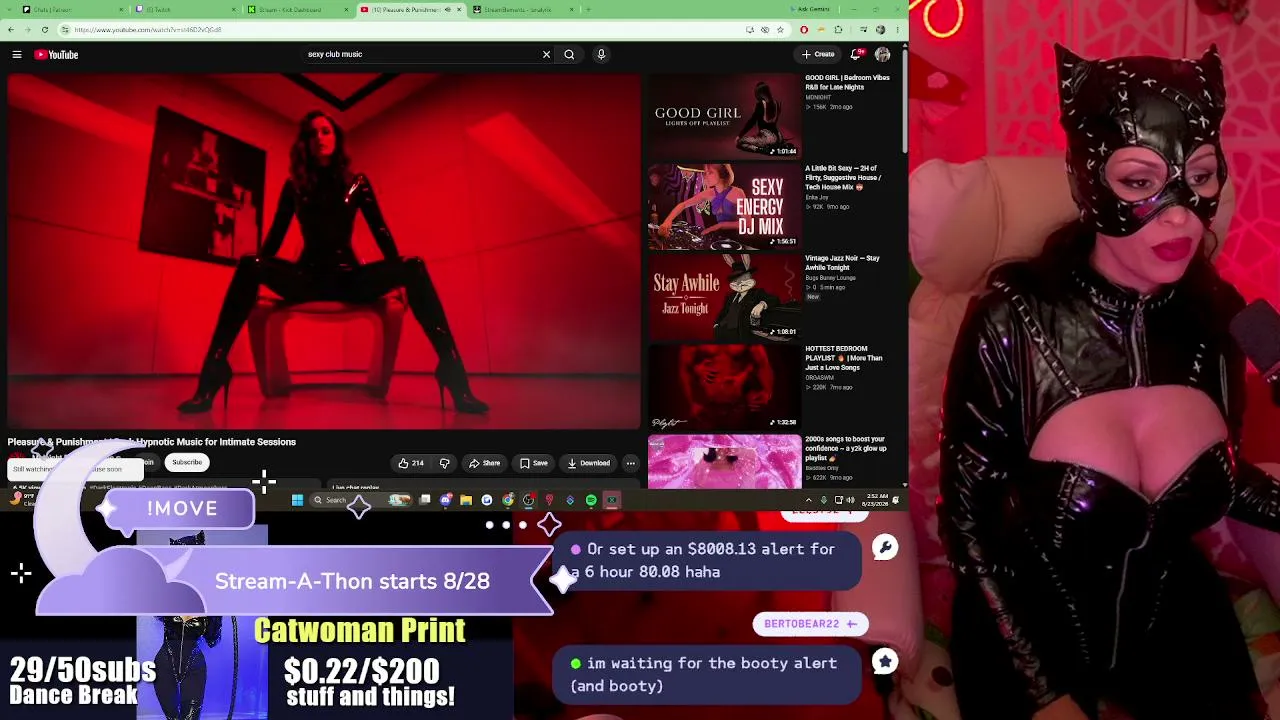Open Chrome from the taskbar
This screenshot has width=1280, height=720.
point(508,500)
